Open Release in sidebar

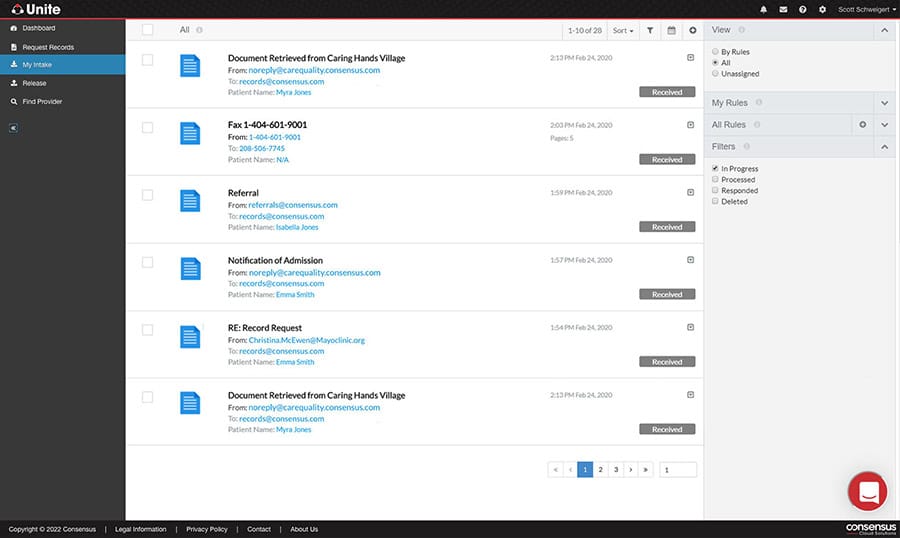point(63,83)
